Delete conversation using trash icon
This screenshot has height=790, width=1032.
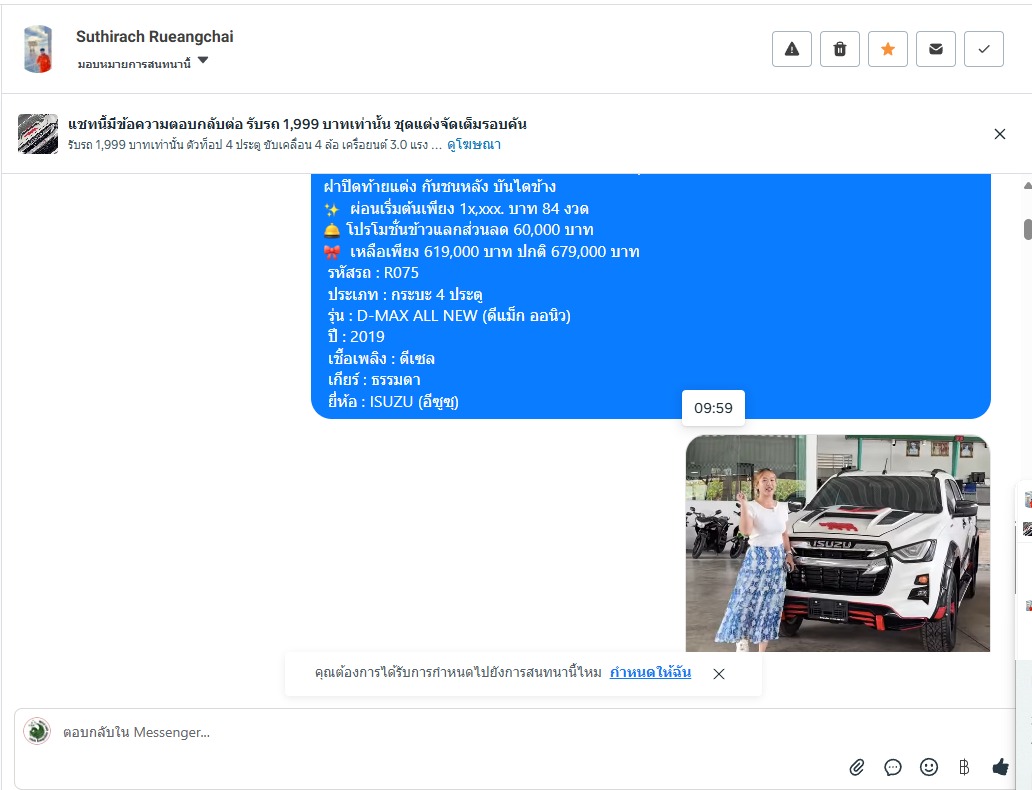[x=840, y=49]
